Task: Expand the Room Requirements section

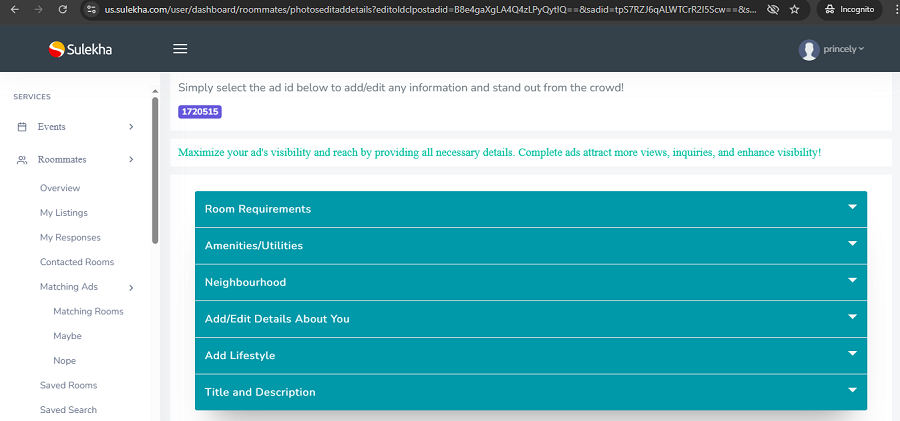Action: 531,209
